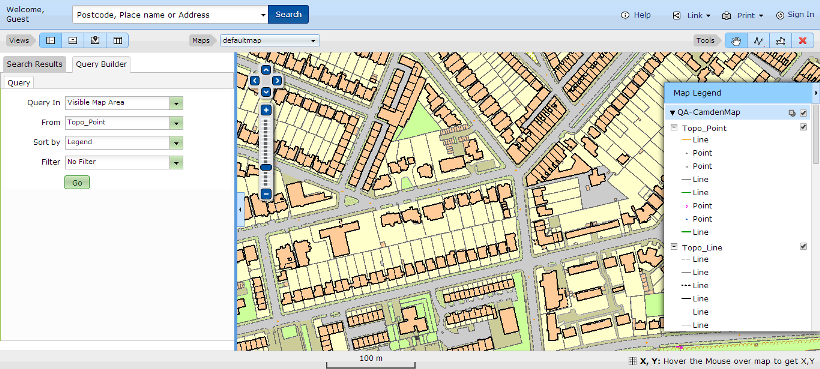Switch to the Query Builder tab
The image size is (820, 369).
click(x=101, y=64)
